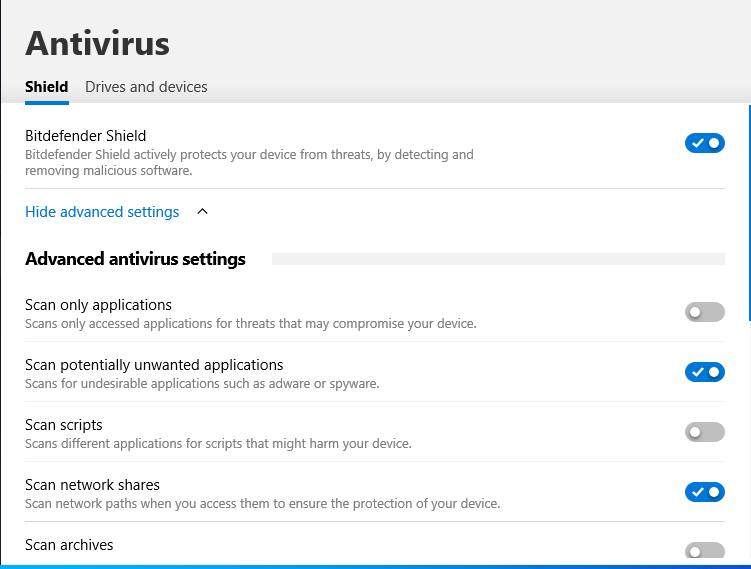Click the Scan potentially unwanted applications label
The width and height of the screenshot is (751, 569).
154,365
